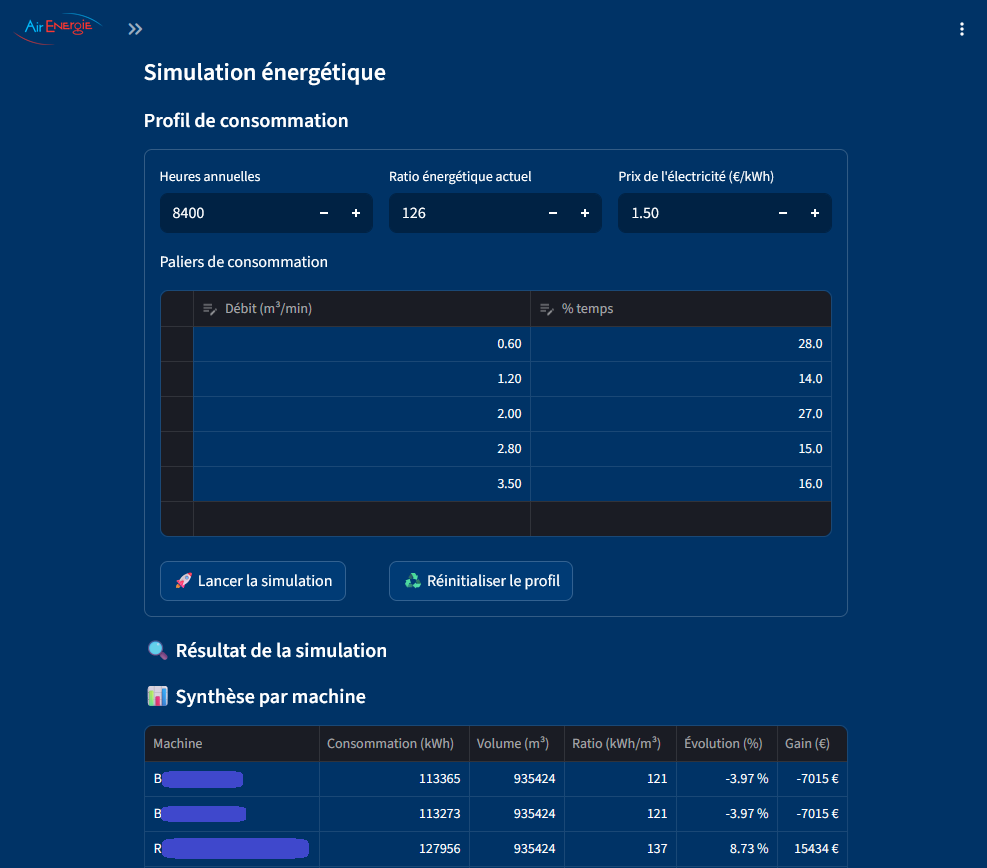Image resolution: width=987 pixels, height=868 pixels.
Task: Select the Débit cell 2.00
Action: 362,414
